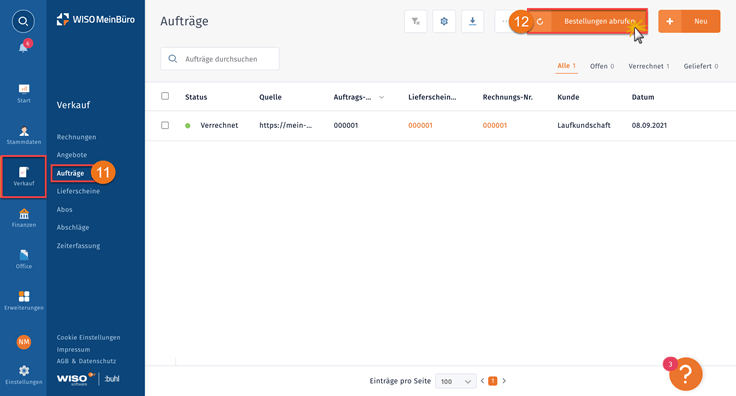This screenshot has height=396, width=736.
Task: Open Aufträge in Verkauf menu
Action: [x=70, y=173]
